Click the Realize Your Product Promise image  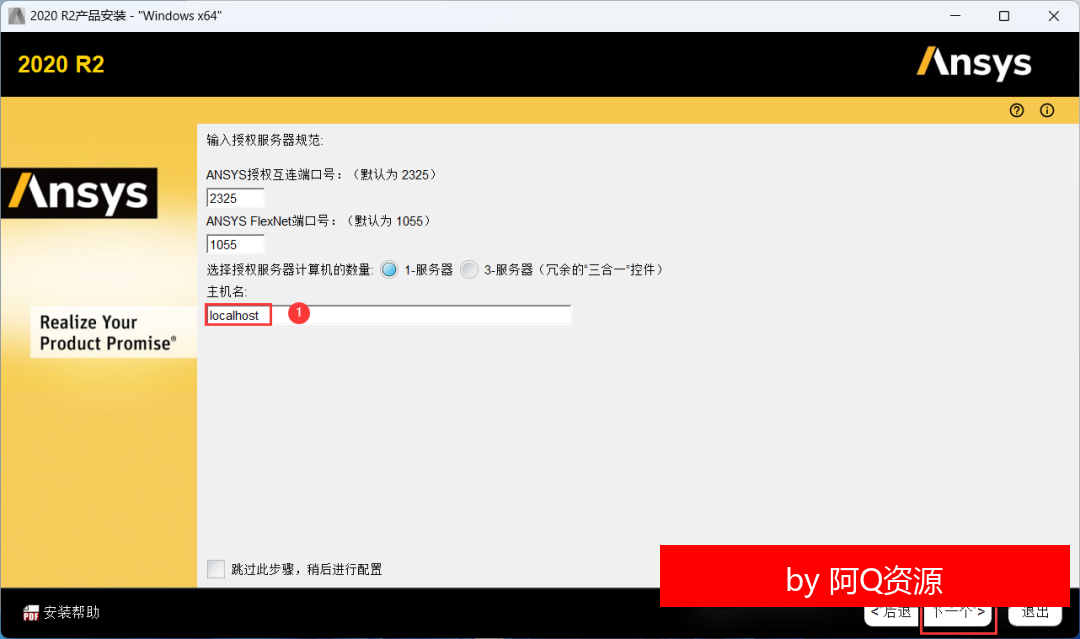click(107, 332)
